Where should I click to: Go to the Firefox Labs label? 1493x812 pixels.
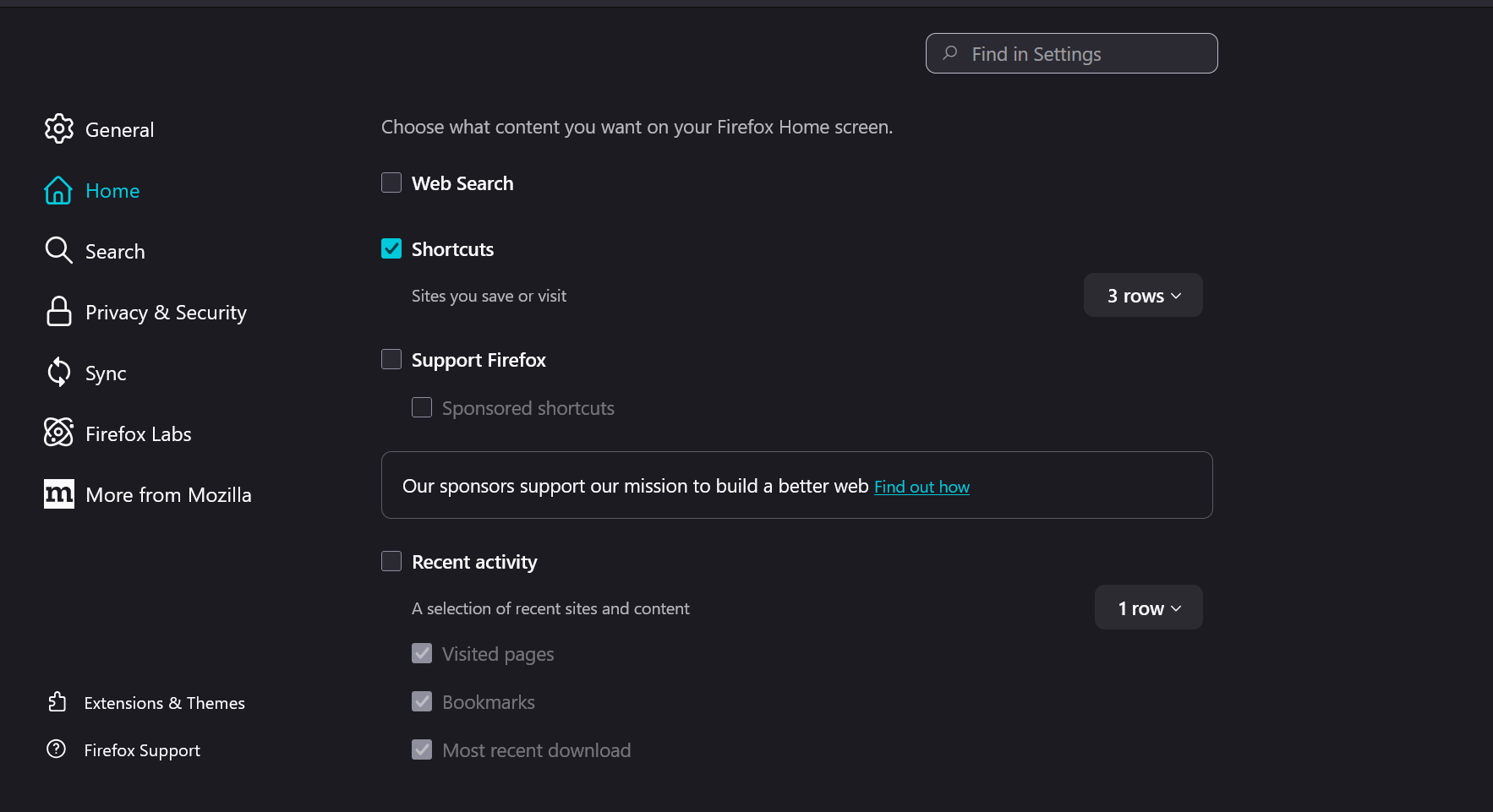[x=139, y=434]
